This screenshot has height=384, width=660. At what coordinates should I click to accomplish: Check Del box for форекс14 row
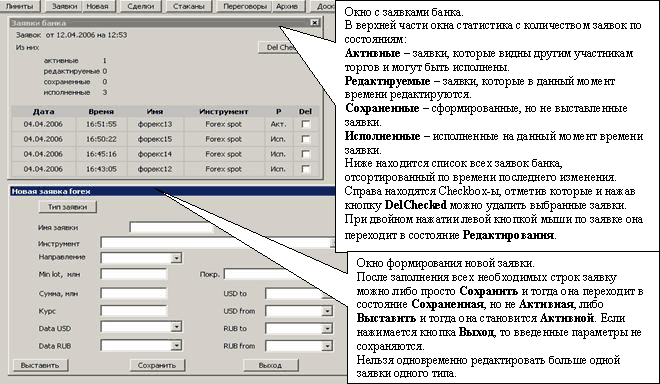coord(306,154)
